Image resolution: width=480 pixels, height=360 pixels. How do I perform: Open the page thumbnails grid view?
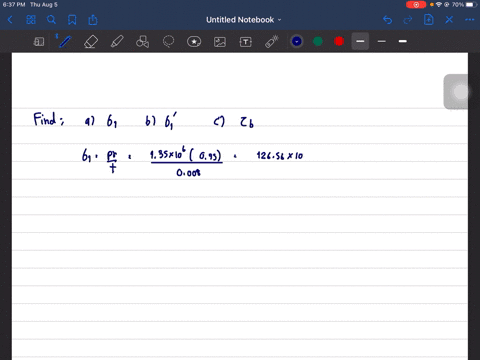click(x=31, y=20)
